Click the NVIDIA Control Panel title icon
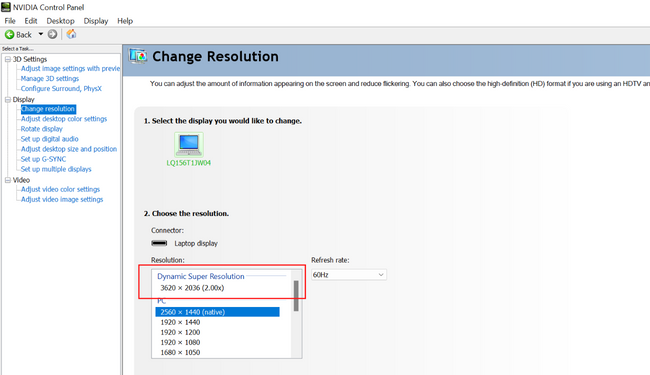Image resolution: width=650 pixels, height=375 pixels. (x=6, y=7)
